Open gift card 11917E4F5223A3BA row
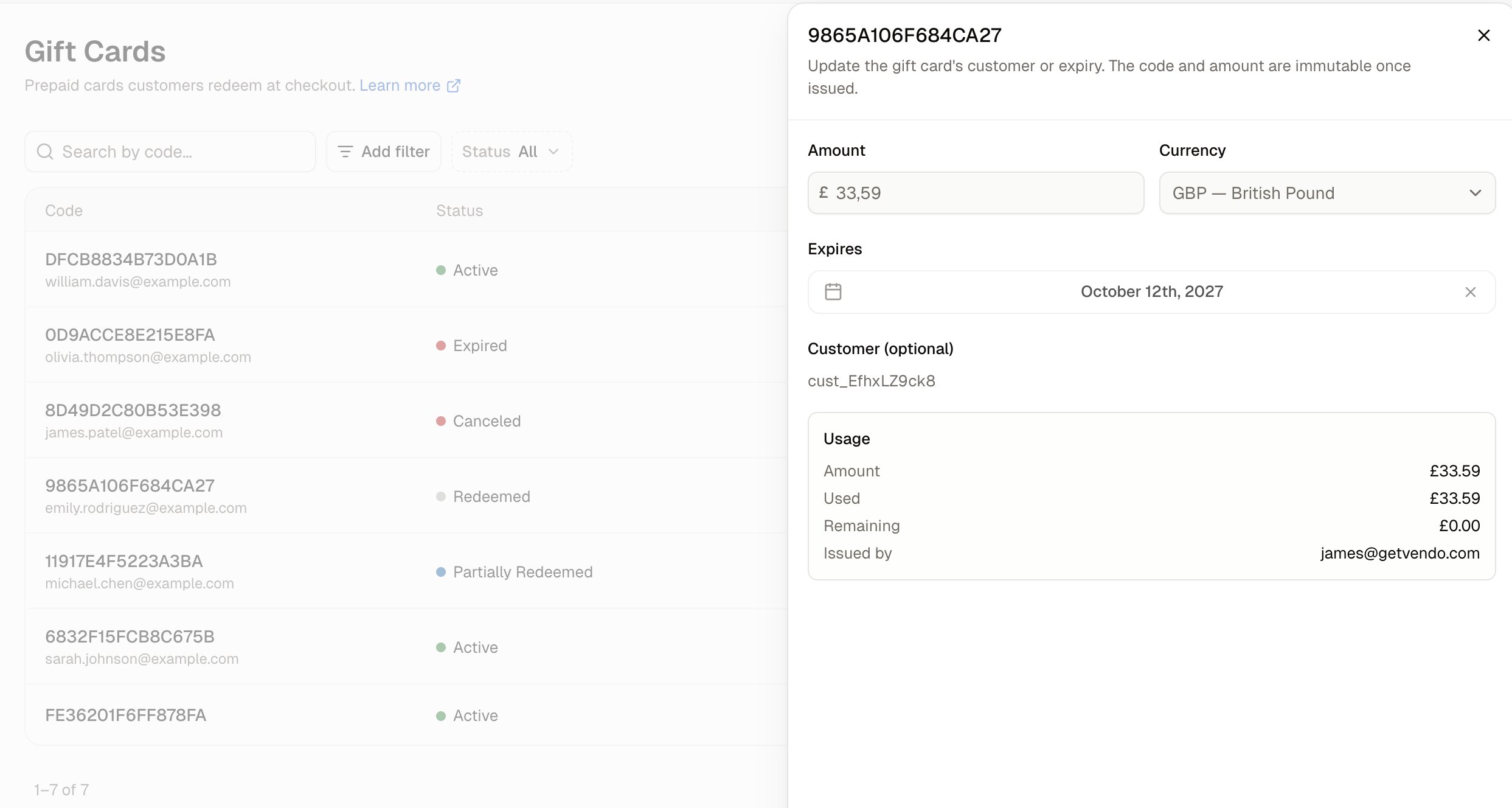Viewport: 1512px width, 808px height. click(x=406, y=571)
